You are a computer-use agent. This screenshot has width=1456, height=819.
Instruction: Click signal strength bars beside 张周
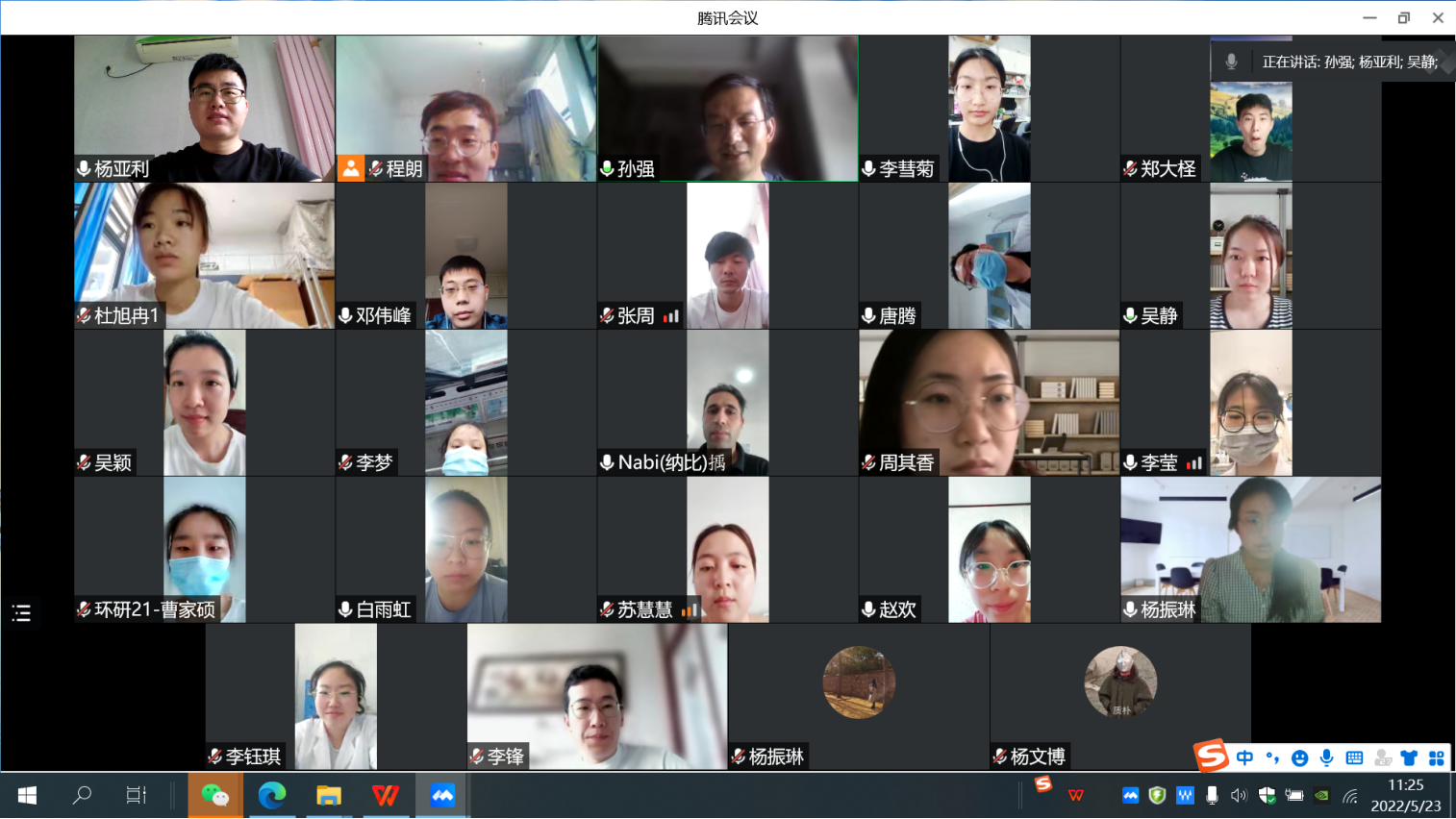click(x=671, y=315)
